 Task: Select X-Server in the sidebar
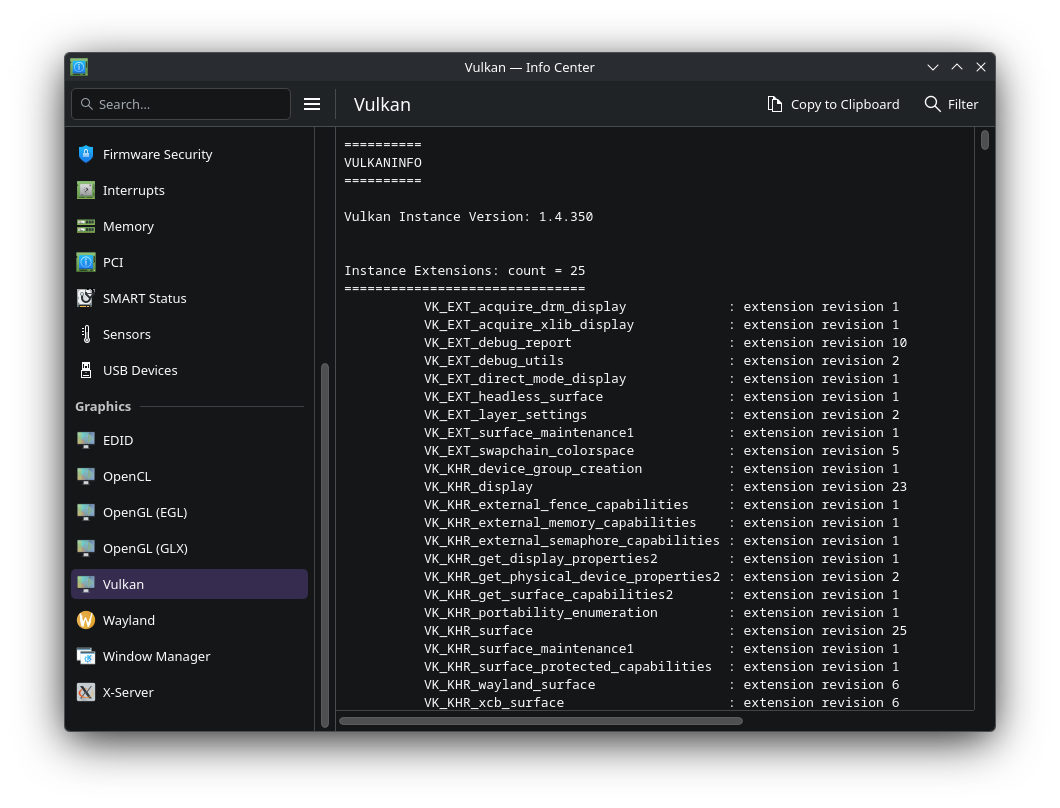(x=189, y=692)
